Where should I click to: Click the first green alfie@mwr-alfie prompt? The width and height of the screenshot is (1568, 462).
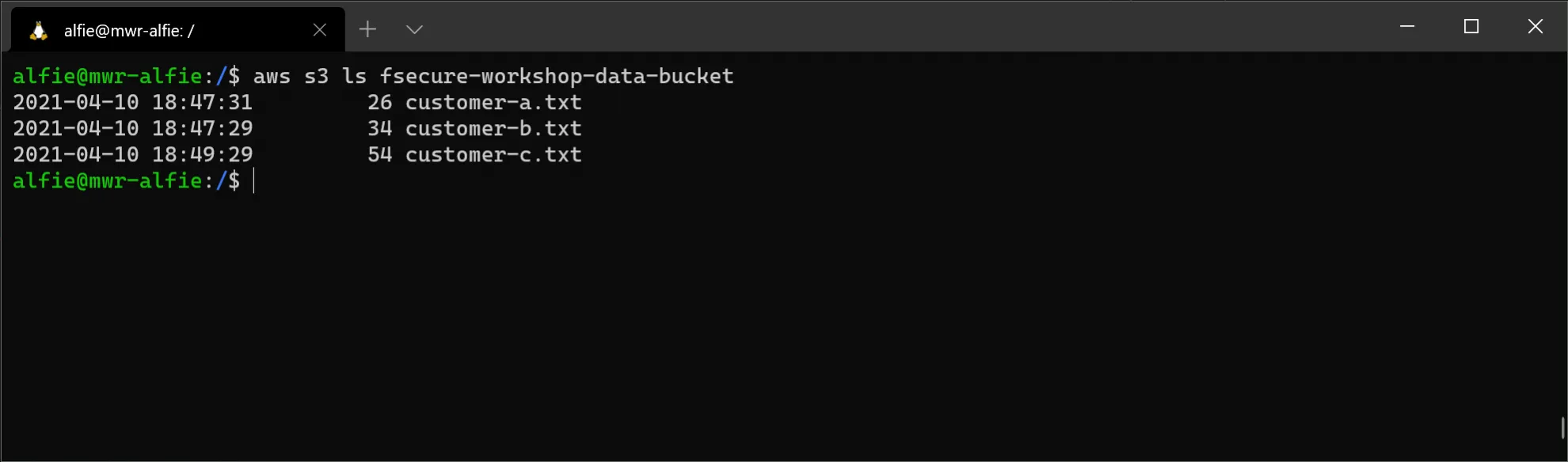(x=107, y=76)
